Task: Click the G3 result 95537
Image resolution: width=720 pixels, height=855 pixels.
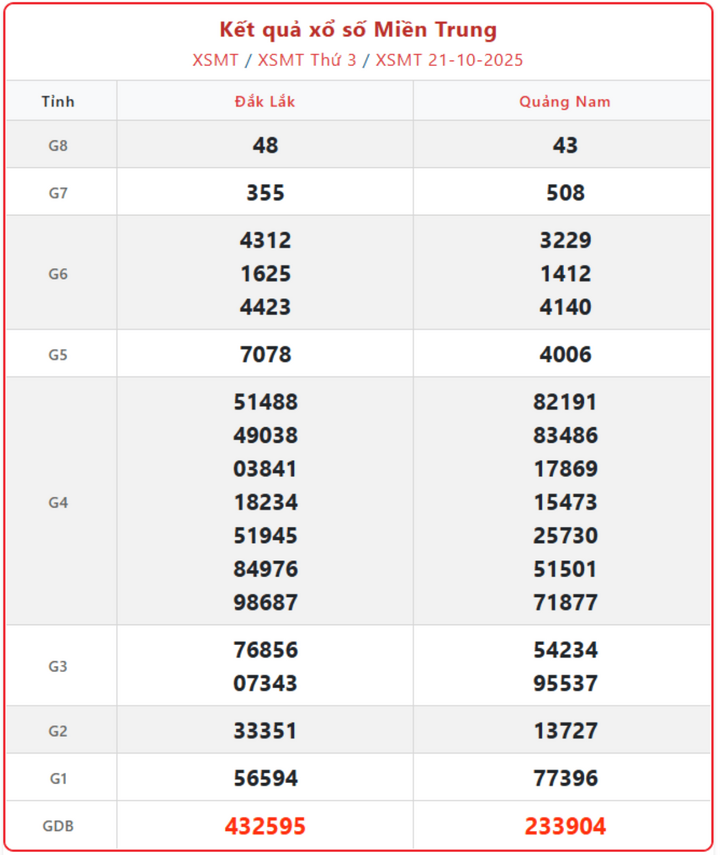Action: pyautogui.click(x=565, y=684)
